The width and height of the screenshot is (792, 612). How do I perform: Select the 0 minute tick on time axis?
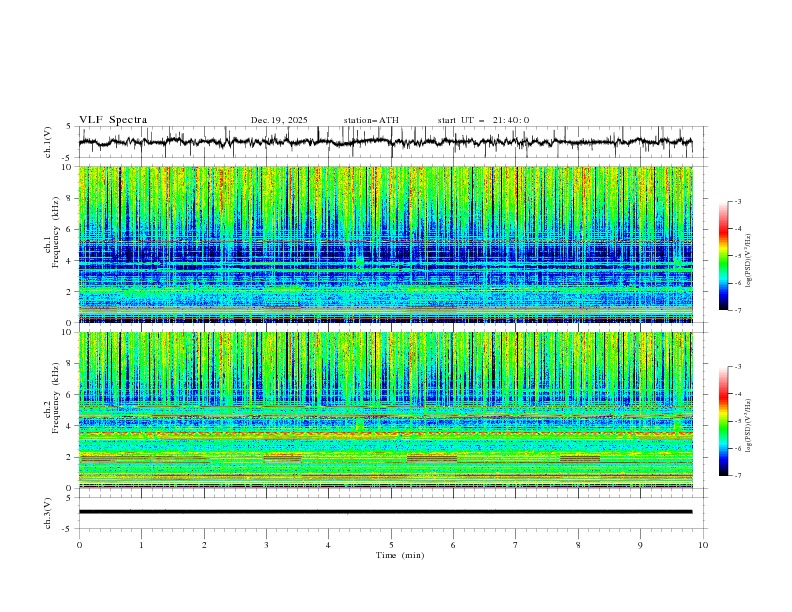pos(79,544)
